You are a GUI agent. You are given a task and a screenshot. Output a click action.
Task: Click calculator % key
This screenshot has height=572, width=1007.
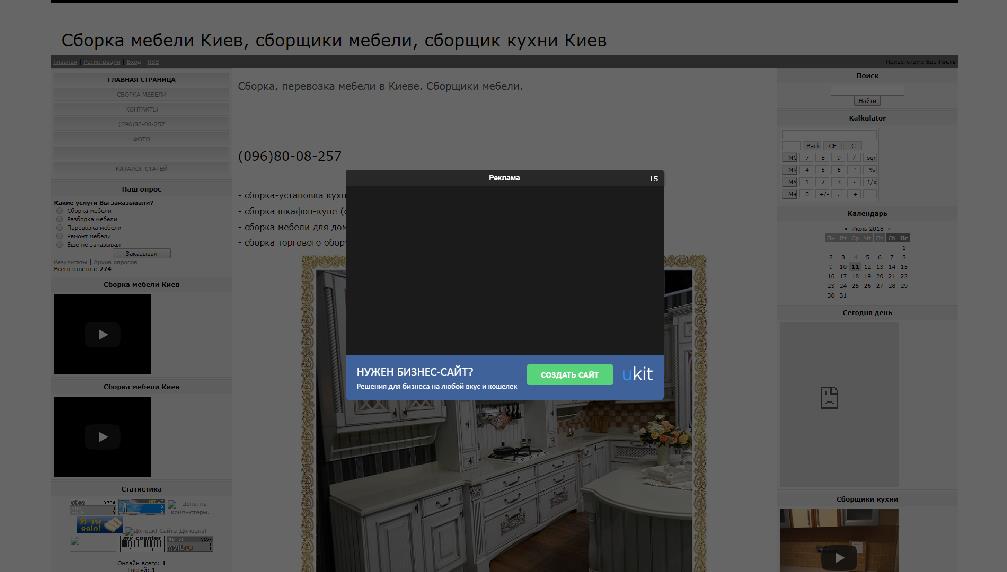click(871, 170)
